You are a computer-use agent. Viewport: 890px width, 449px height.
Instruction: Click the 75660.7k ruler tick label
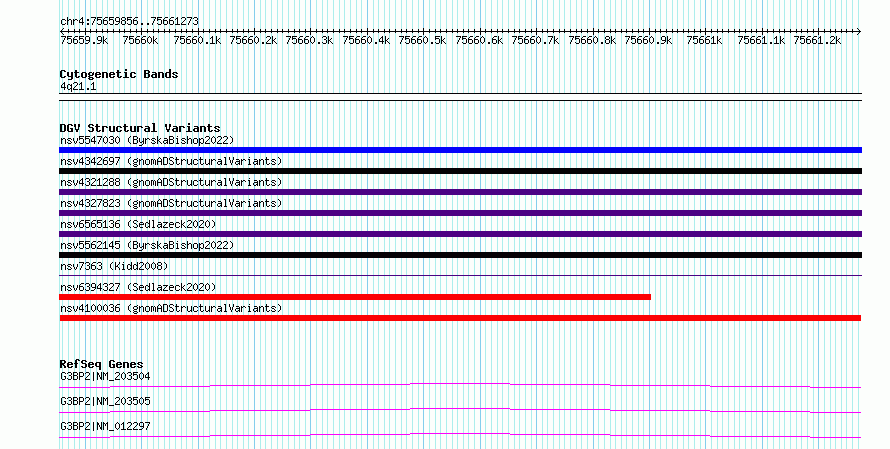click(535, 40)
